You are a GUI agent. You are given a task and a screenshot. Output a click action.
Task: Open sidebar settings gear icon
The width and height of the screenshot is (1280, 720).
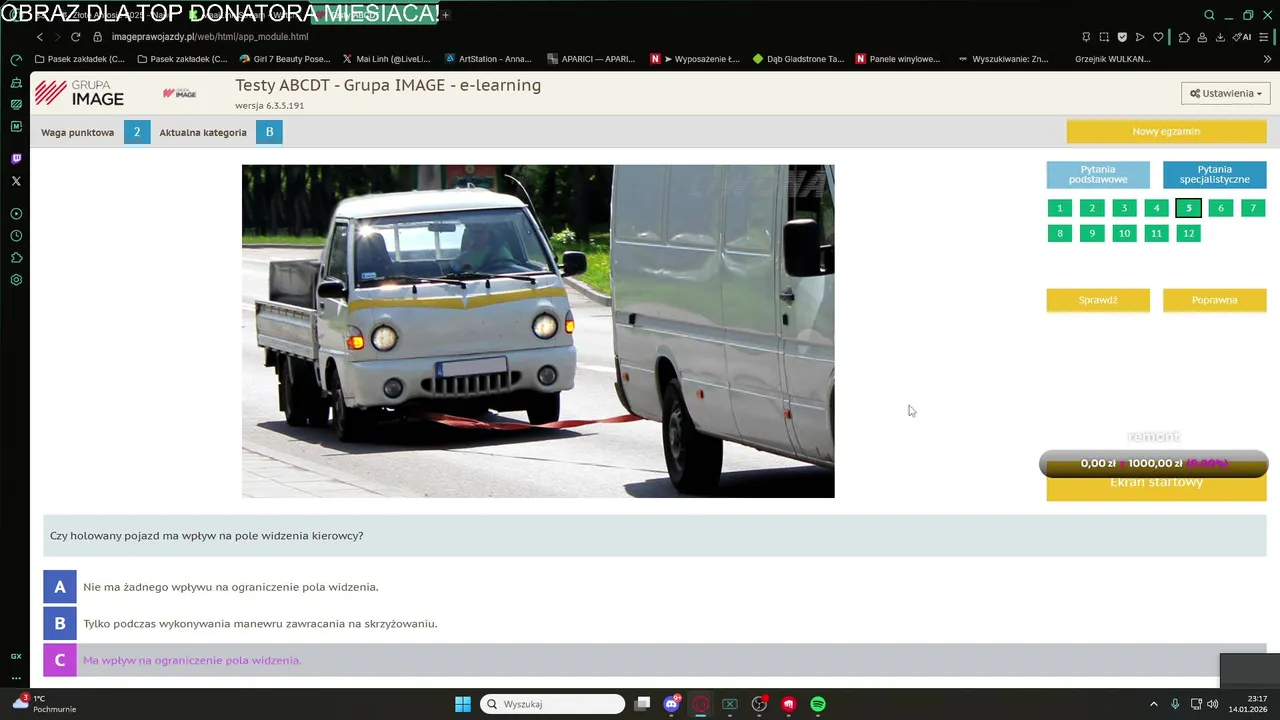pyautogui.click(x=16, y=280)
